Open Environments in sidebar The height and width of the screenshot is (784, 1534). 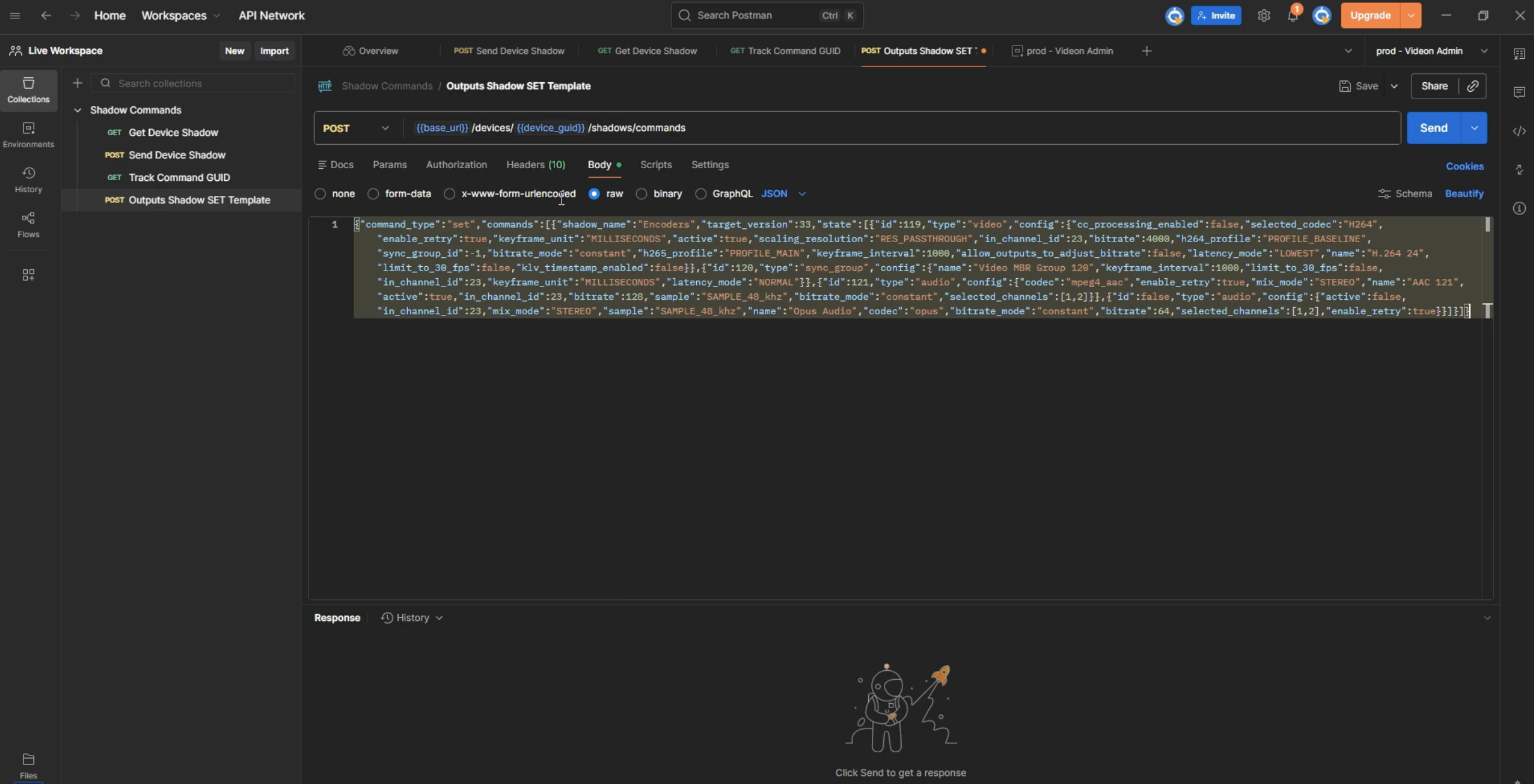point(28,135)
